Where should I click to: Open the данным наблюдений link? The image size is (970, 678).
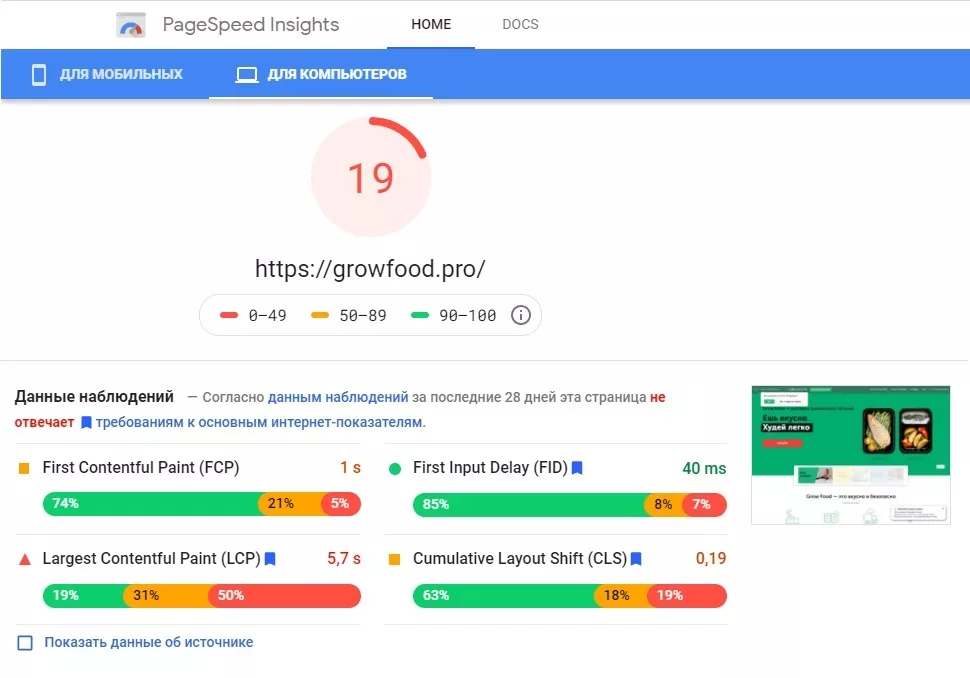click(338, 397)
